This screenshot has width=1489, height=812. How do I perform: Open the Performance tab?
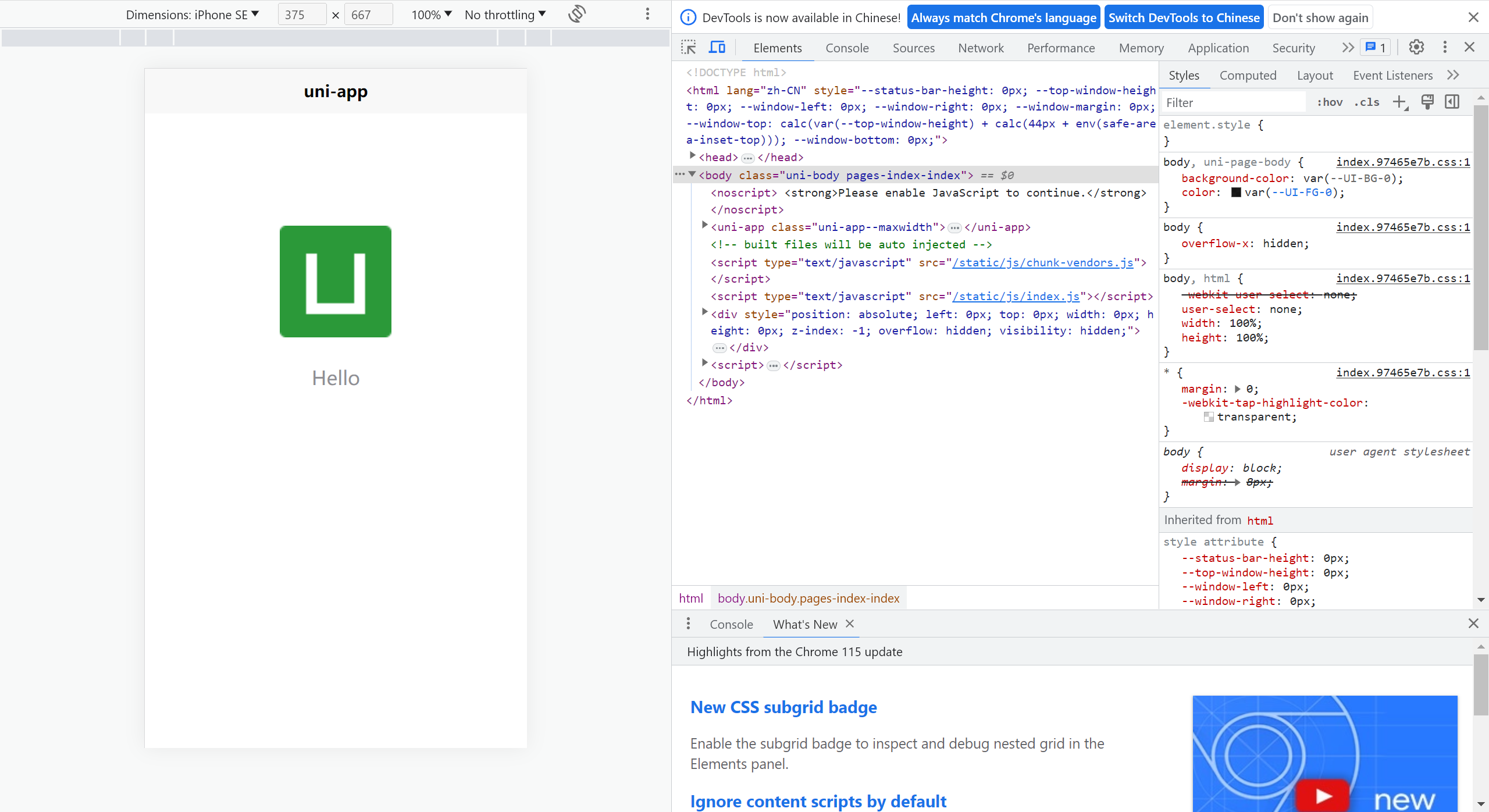1061,48
